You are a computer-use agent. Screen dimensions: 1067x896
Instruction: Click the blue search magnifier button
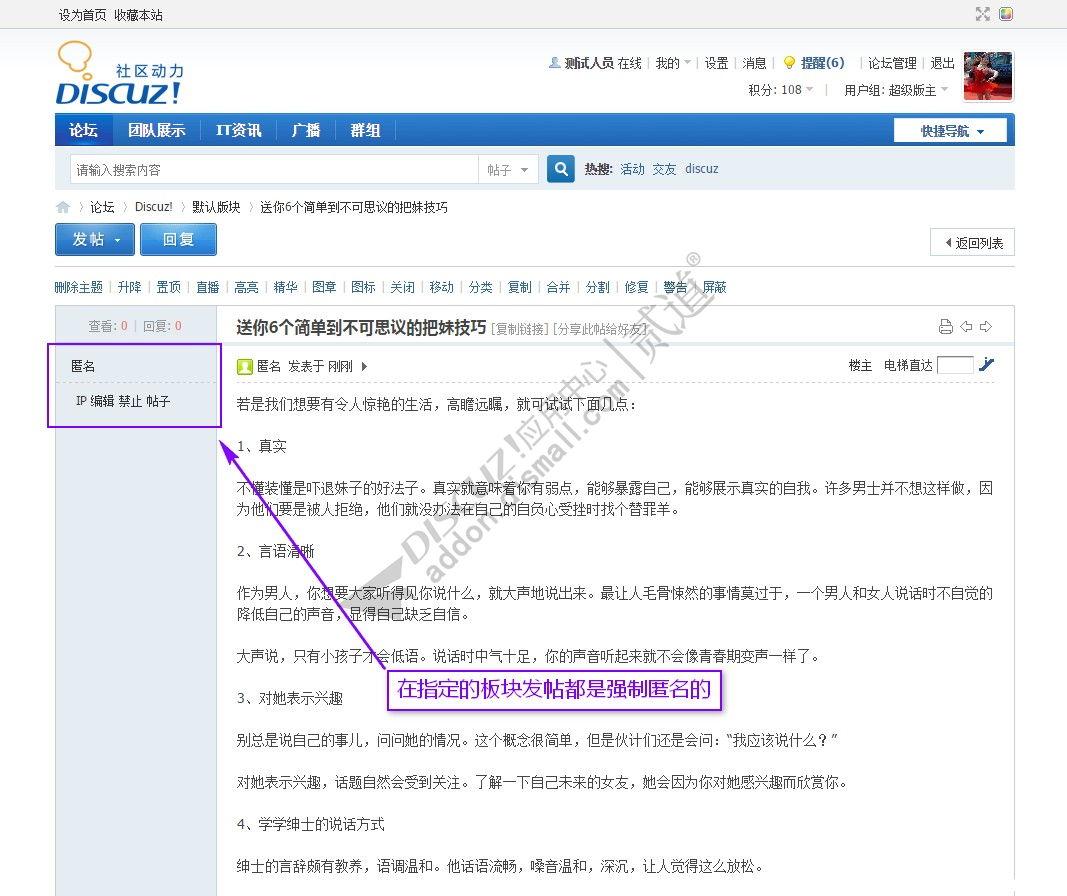click(x=561, y=169)
